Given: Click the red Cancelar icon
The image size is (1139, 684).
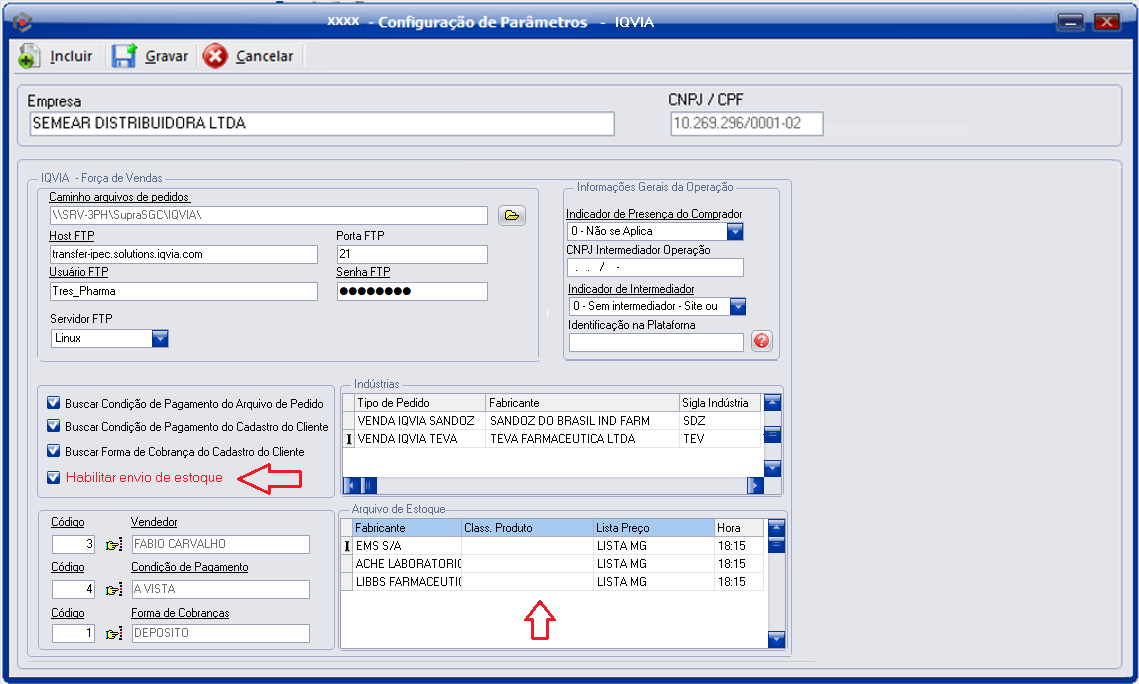Looking at the screenshot, I should pyautogui.click(x=215, y=56).
